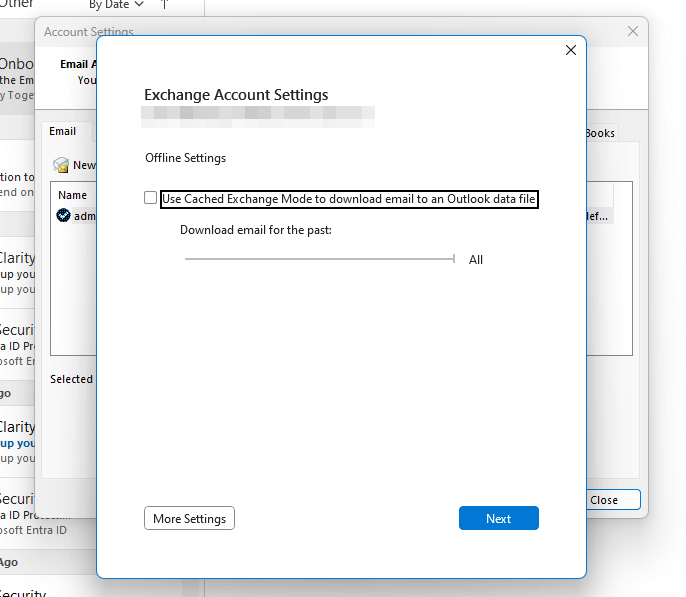
Task: Click Close button in Account Settings window
Action: pos(613,500)
